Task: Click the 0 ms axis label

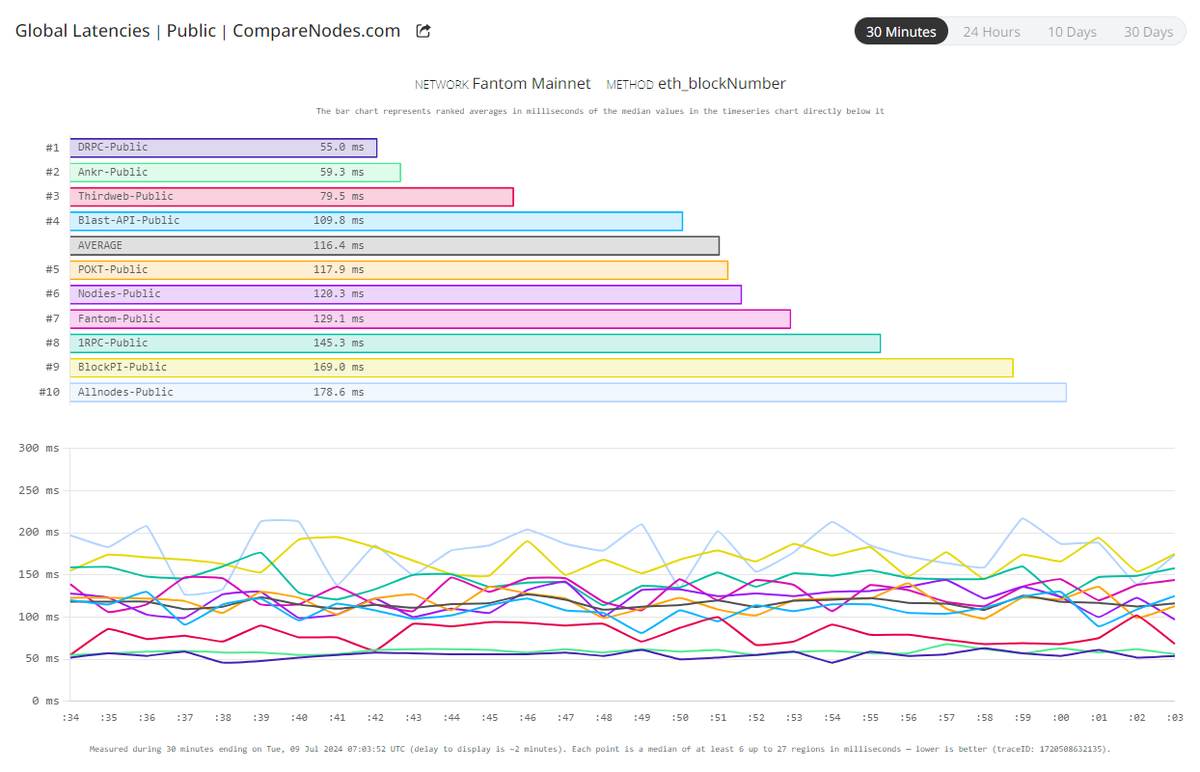Action: 47,700
